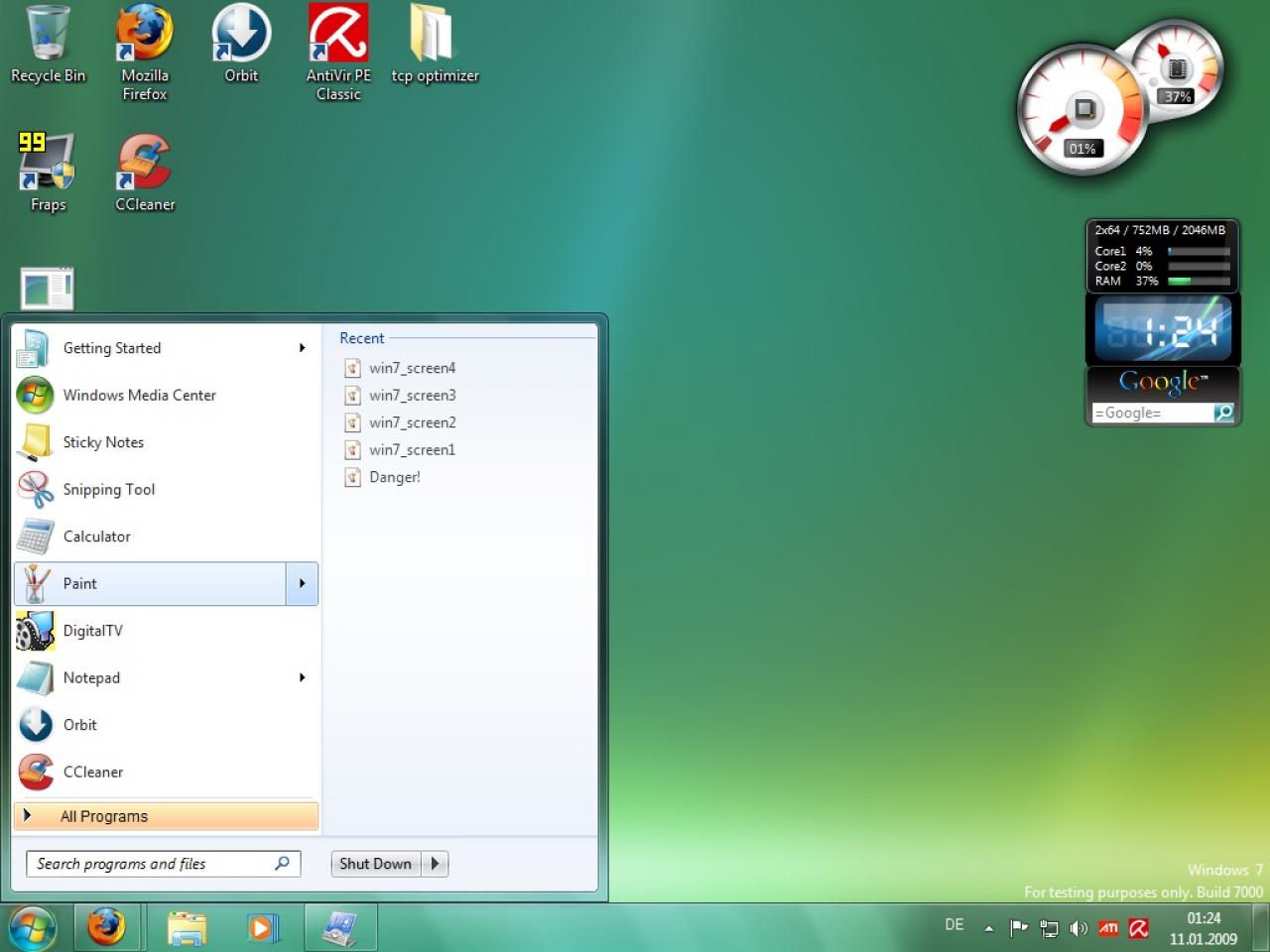Click the Show Desktop strip
The height and width of the screenshot is (952, 1270).
pos(1260,928)
